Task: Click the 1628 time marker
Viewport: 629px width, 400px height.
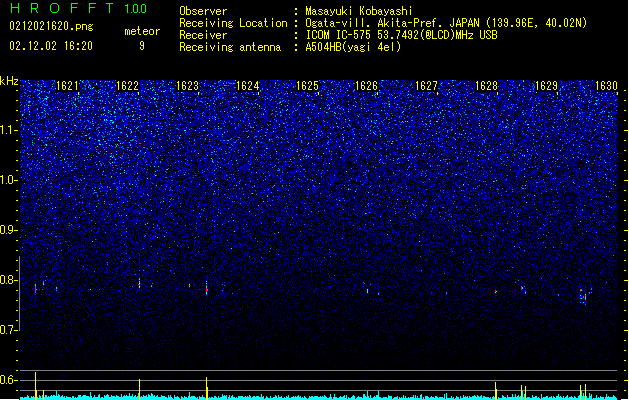Action: 486,86
